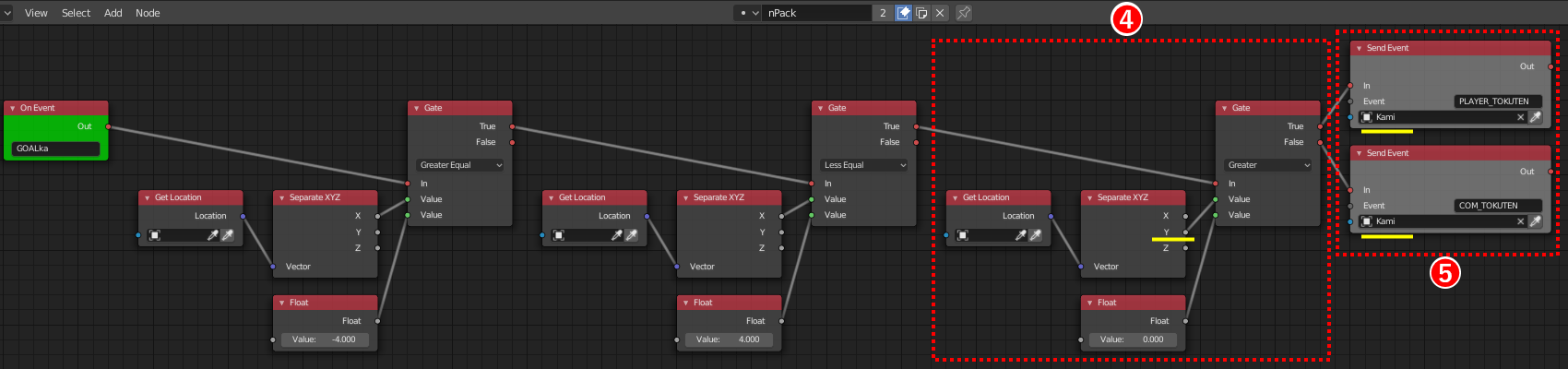
Task: Toggle the pin node tree icon
Action: [x=964, y=13]
